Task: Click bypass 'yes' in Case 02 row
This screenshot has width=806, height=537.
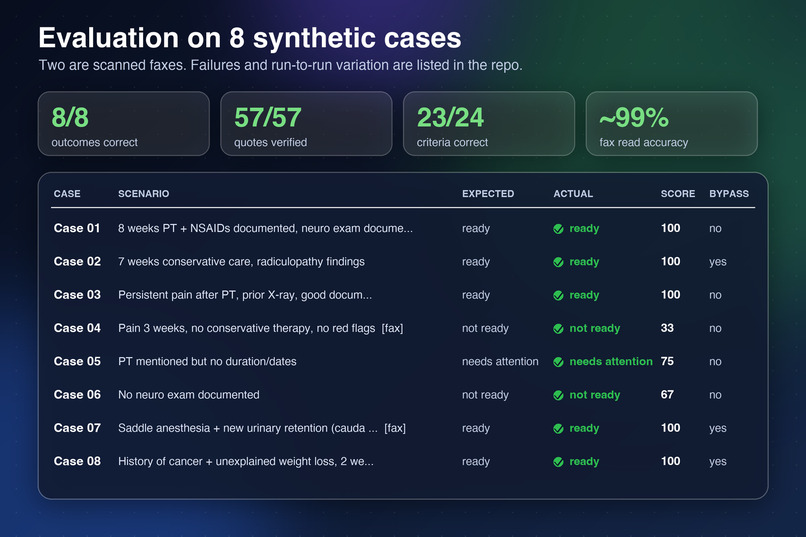Action: click(x=718, y=262)
